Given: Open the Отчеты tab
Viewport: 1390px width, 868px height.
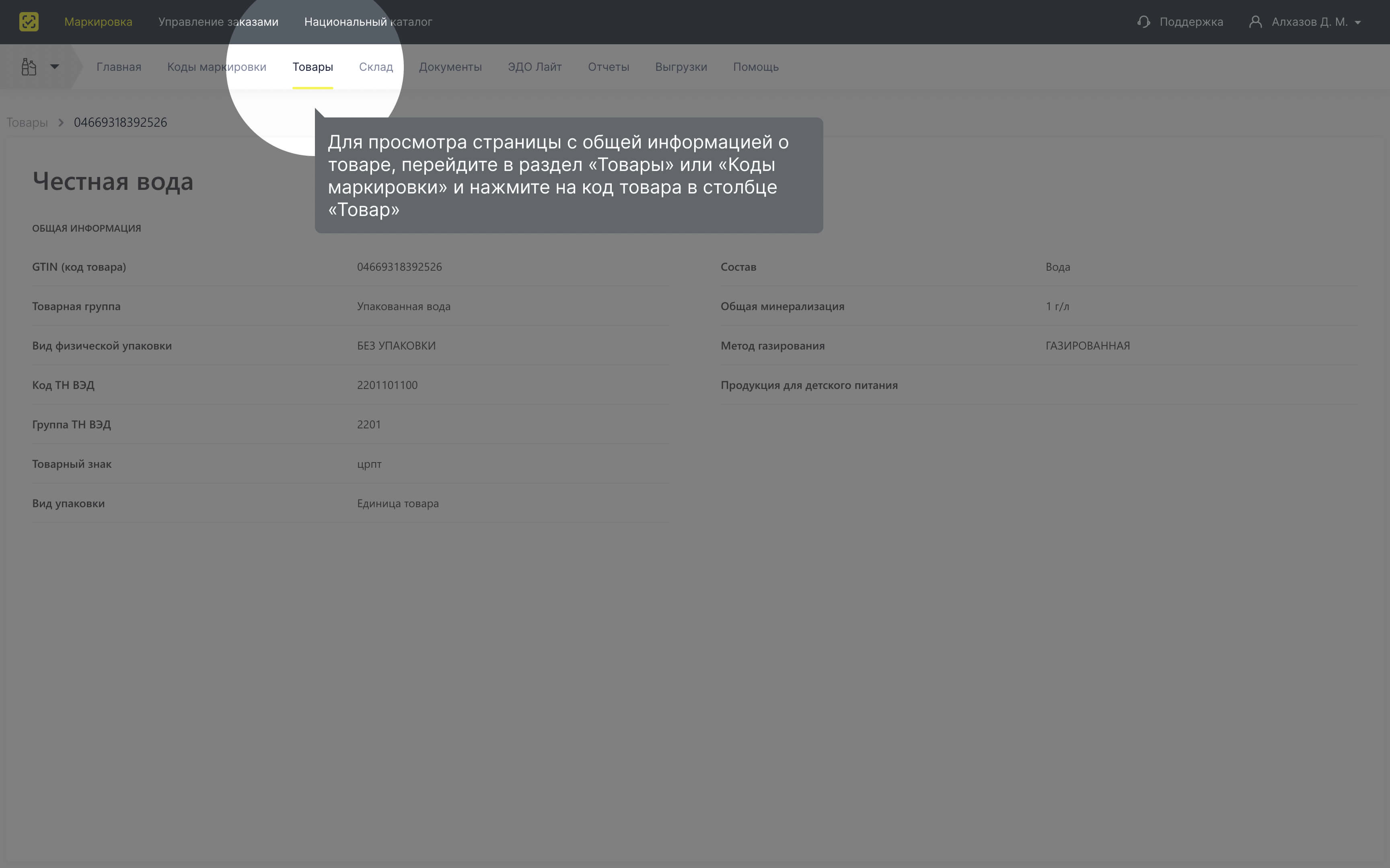Looking at the screenshot, I should click(609, 67).
